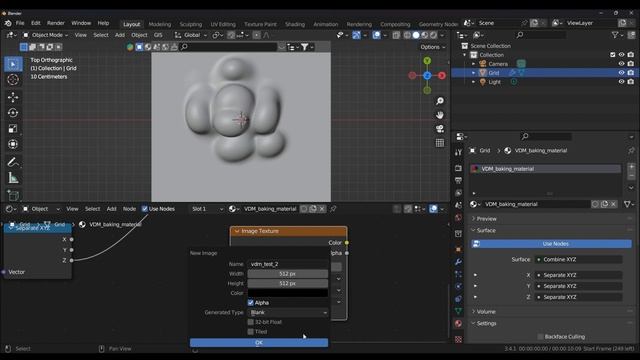
Task: Toggle the Alpha checkbox in New Image
Action: (x=251, y=302)
